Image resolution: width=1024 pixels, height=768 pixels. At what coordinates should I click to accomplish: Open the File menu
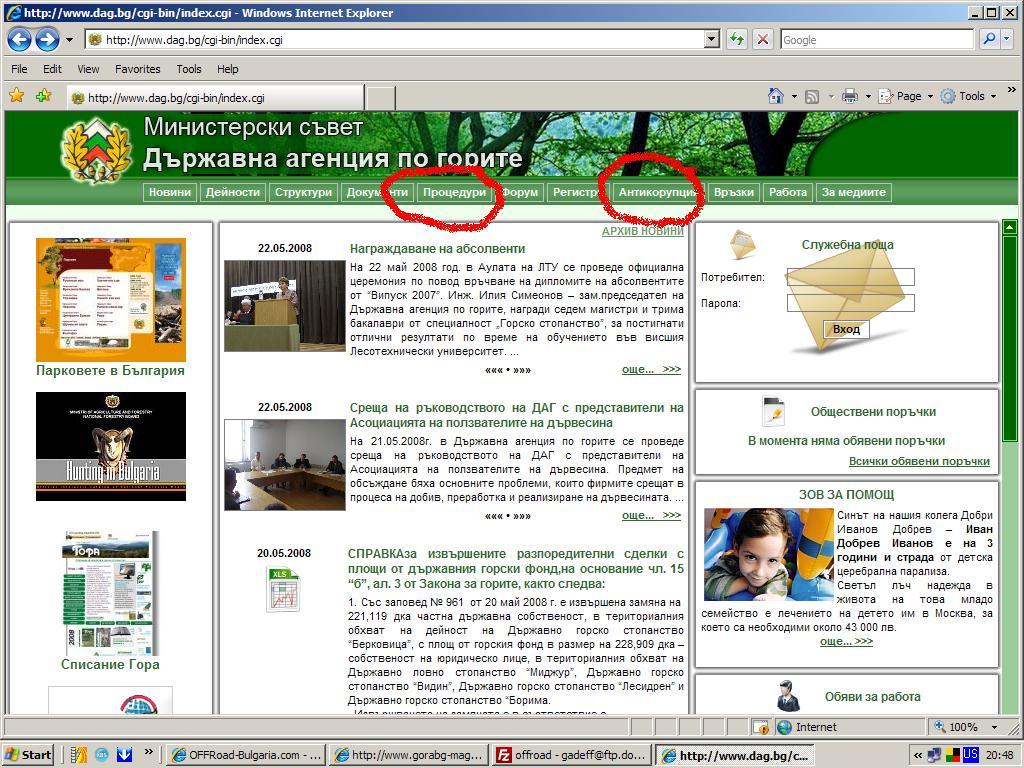pyautogui.click(x=19, y=69)
